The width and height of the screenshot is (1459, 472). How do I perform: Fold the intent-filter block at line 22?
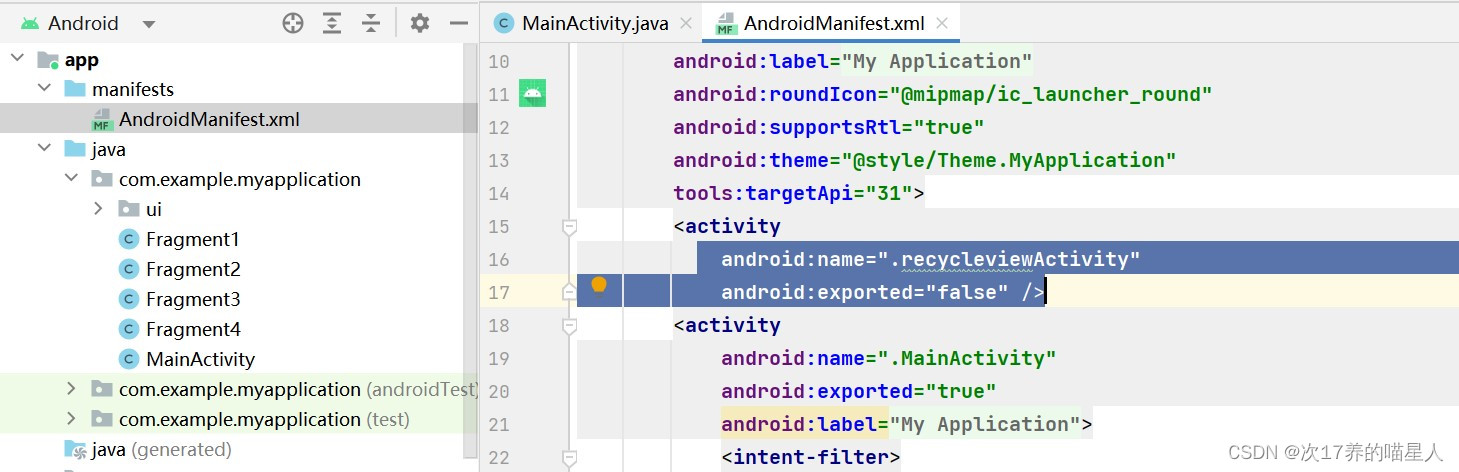(x=569, y=458)
